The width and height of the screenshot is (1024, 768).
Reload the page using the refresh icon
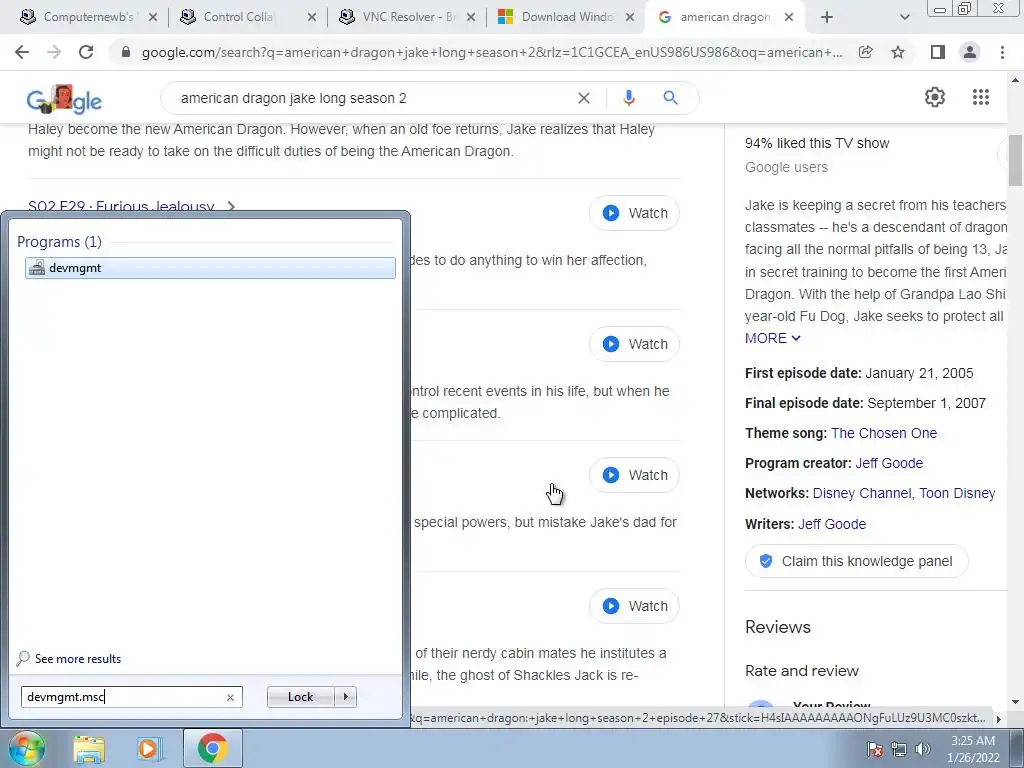[86, 52]
